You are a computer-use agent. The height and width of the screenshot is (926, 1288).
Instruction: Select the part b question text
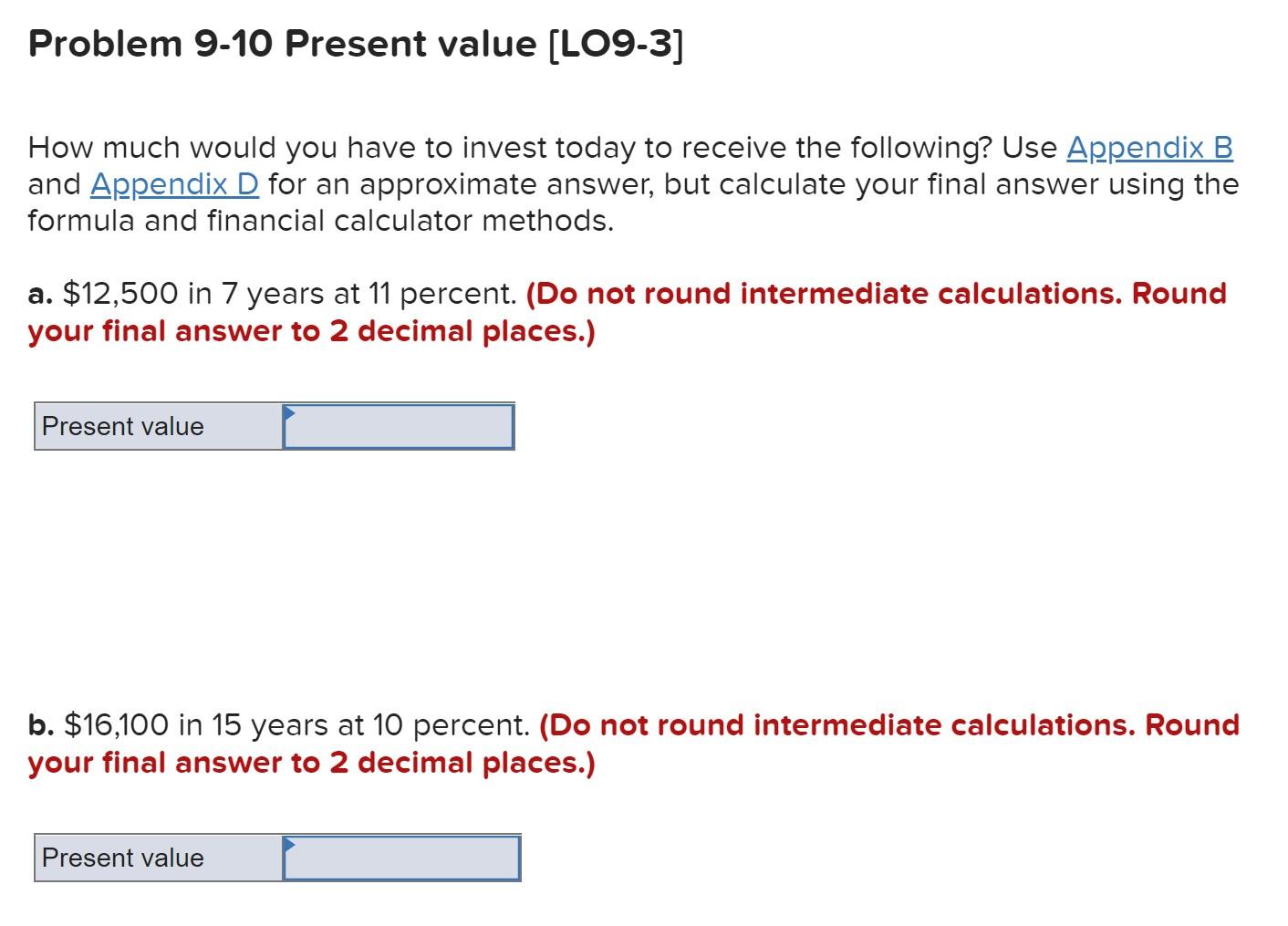click(278, 725)
